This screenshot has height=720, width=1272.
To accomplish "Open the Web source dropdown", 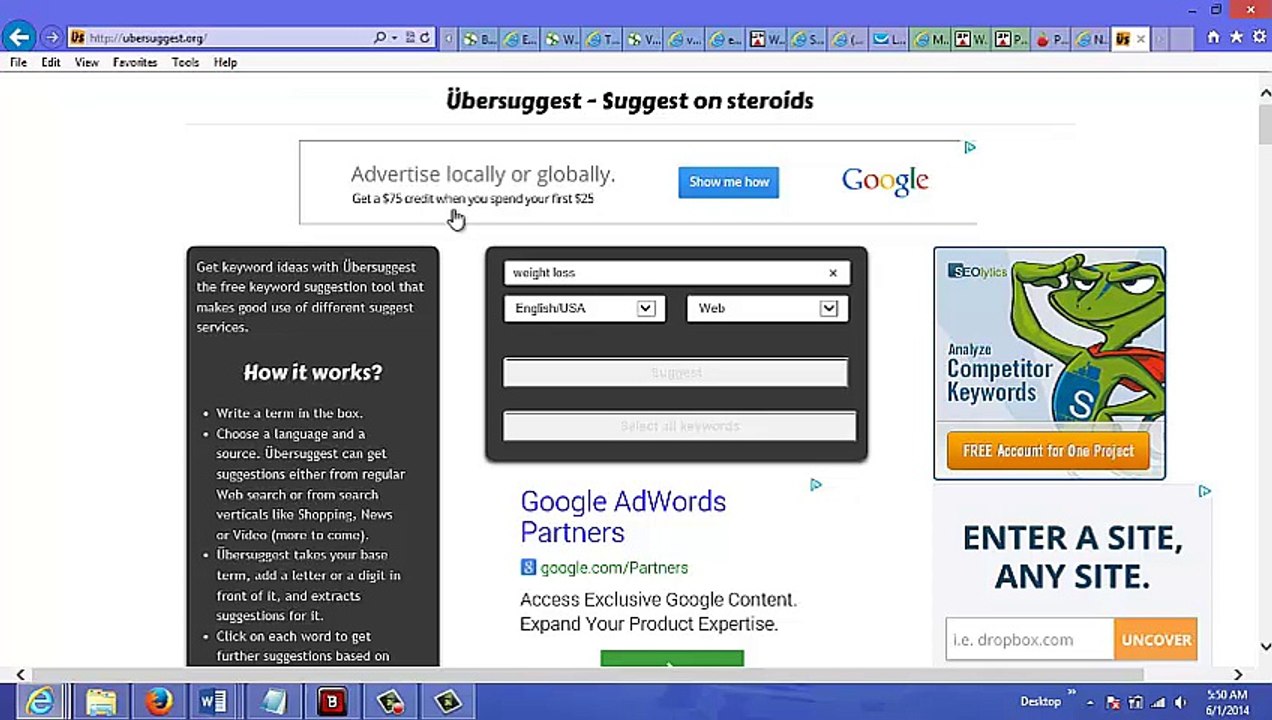I will point(767,309).
